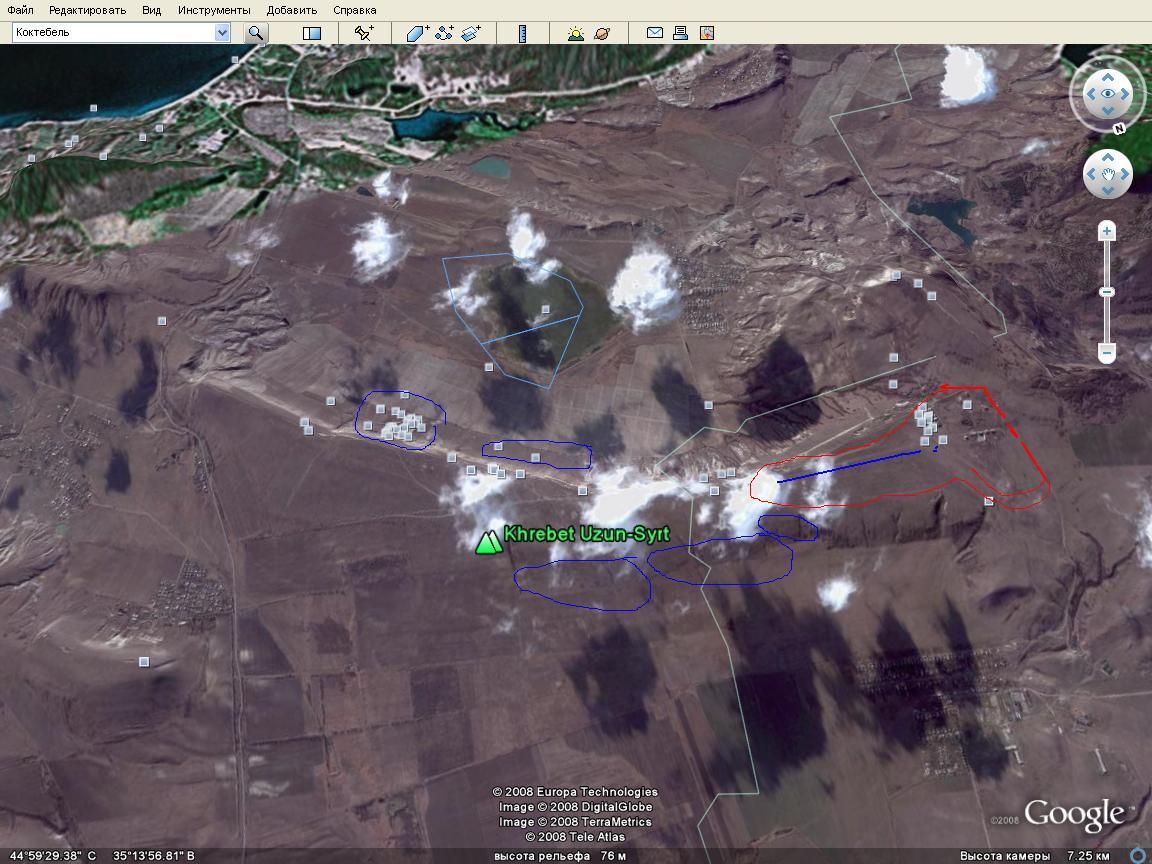Click the Khrebet Uzun-Syrt mountain placemark

[488, 542]
